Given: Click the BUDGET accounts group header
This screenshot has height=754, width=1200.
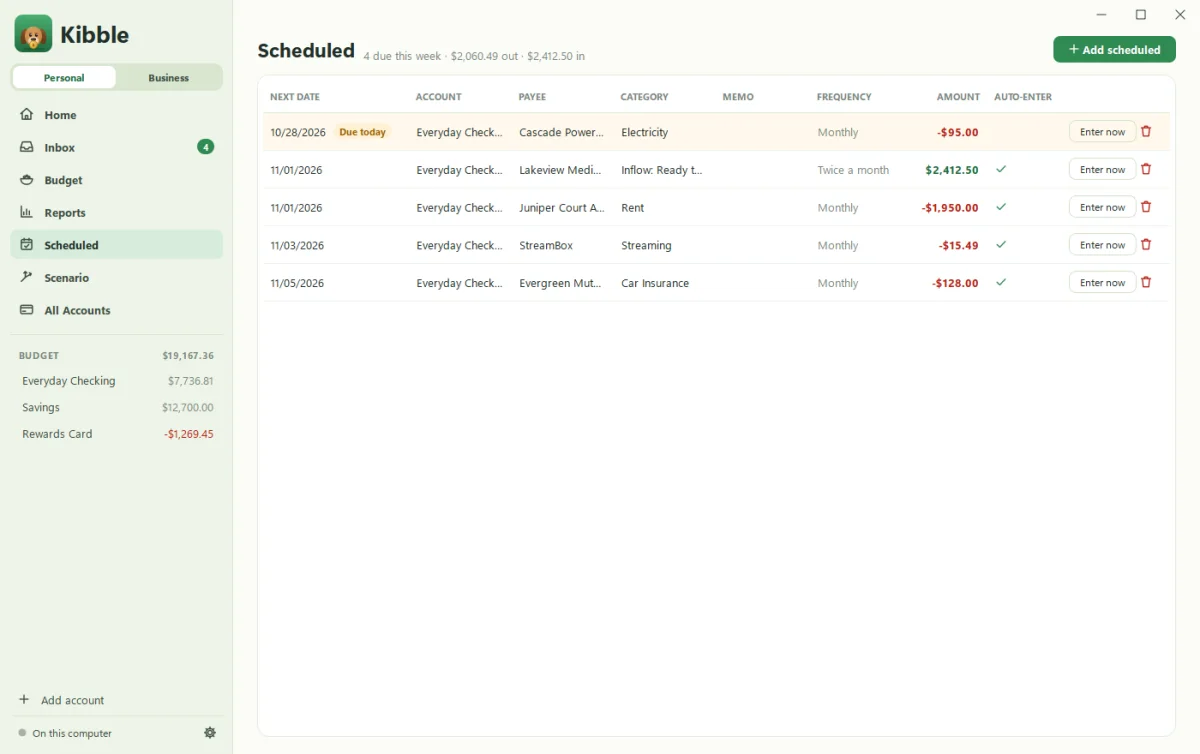Looking at the screenshot, I should click(x=117, y=355).
